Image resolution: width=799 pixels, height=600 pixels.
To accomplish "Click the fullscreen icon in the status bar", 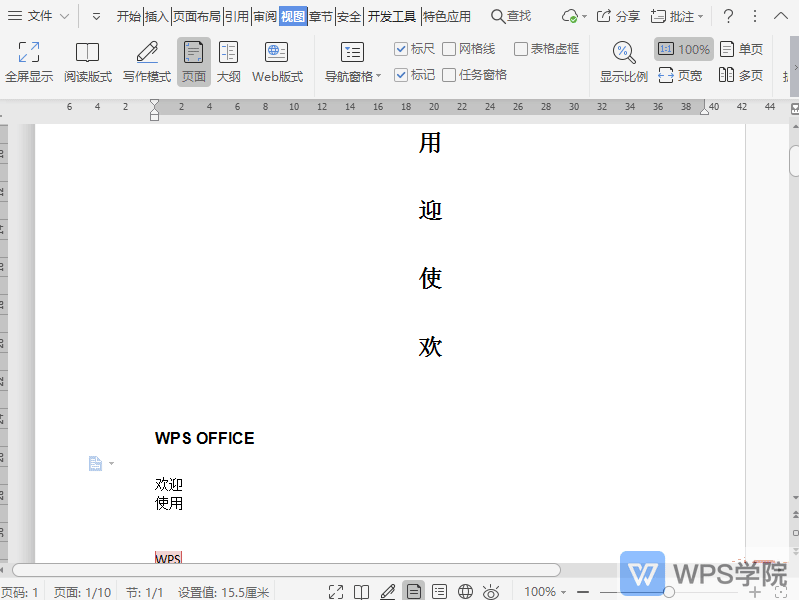I will tap(336, 592).
